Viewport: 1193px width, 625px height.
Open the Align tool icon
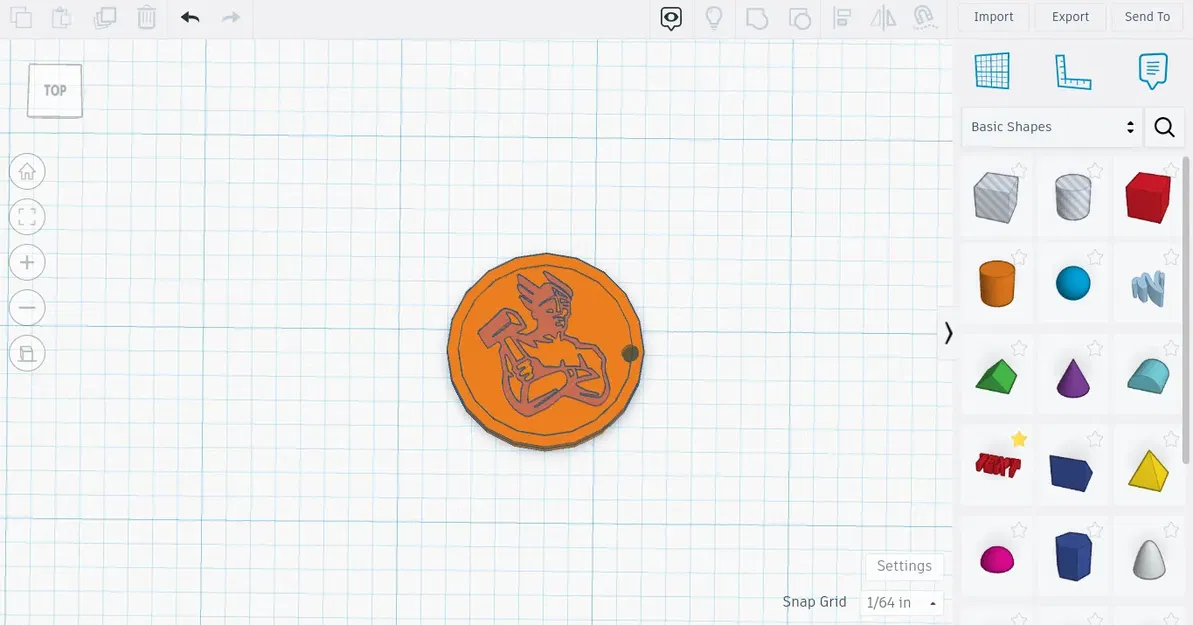pos(843,18)
